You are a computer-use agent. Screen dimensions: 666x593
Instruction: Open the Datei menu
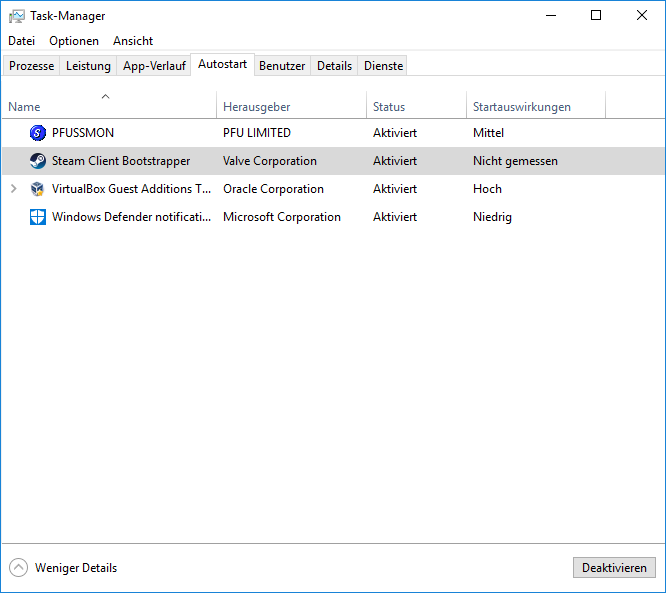coord(21,41)
